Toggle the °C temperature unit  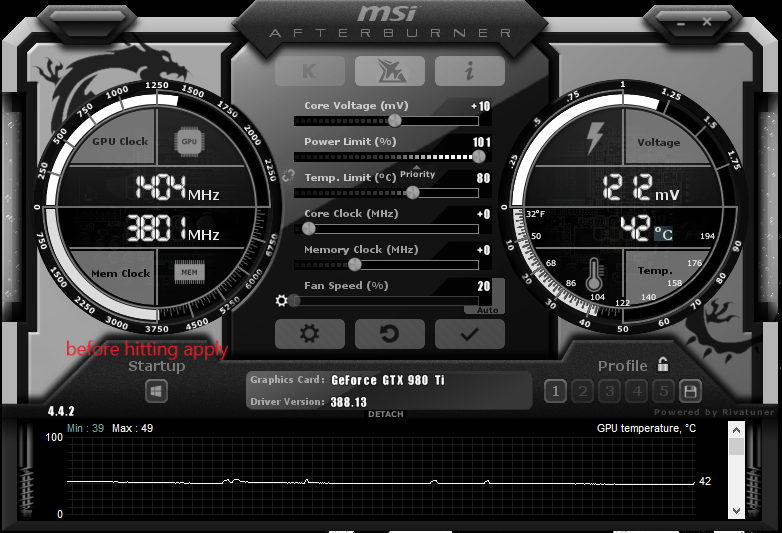(x=663, y=233)
